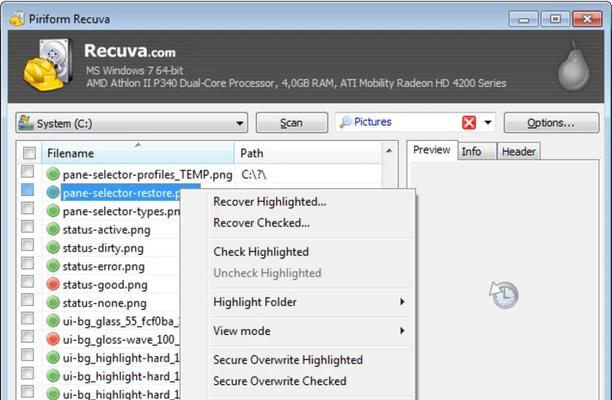Viewport: 612px width, 400px height.
Task: Switch to the Info tab
Action: (x=477, y=151)
